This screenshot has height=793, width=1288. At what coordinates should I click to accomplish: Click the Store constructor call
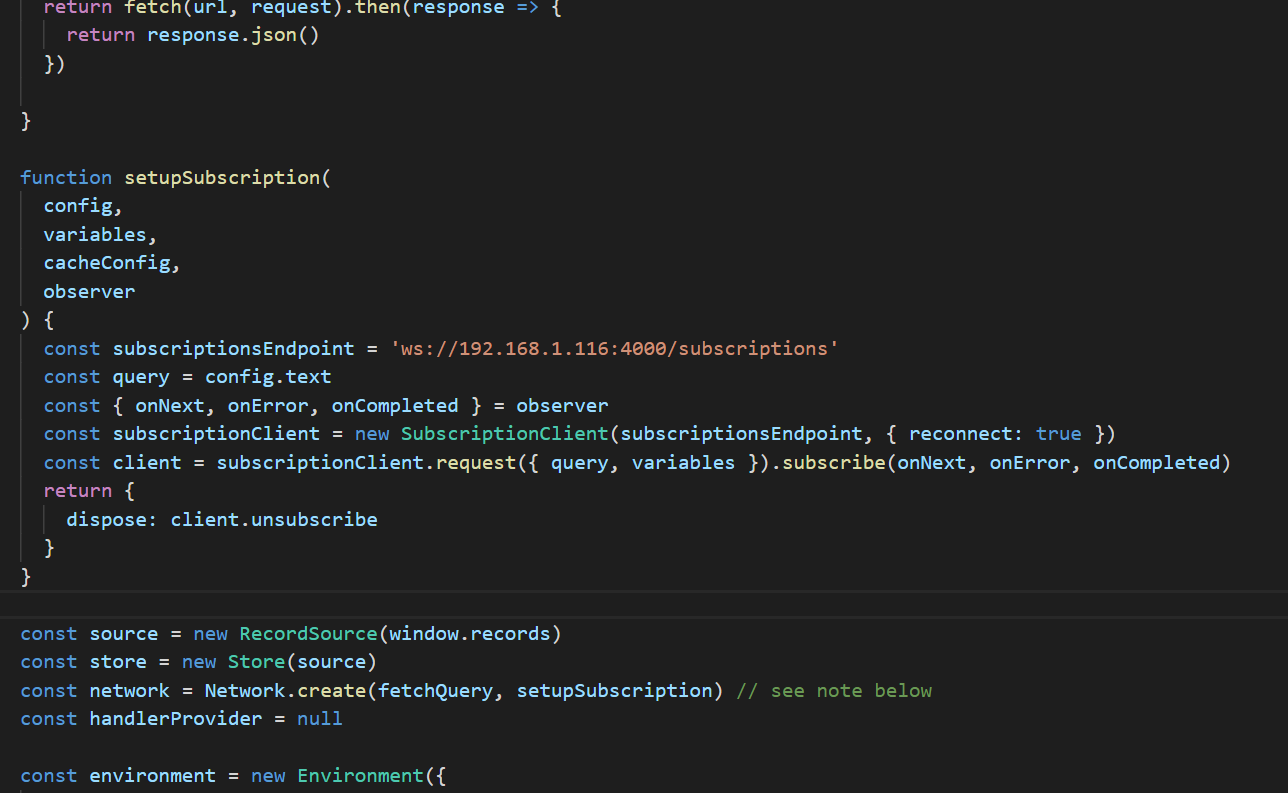pos(256,661)
